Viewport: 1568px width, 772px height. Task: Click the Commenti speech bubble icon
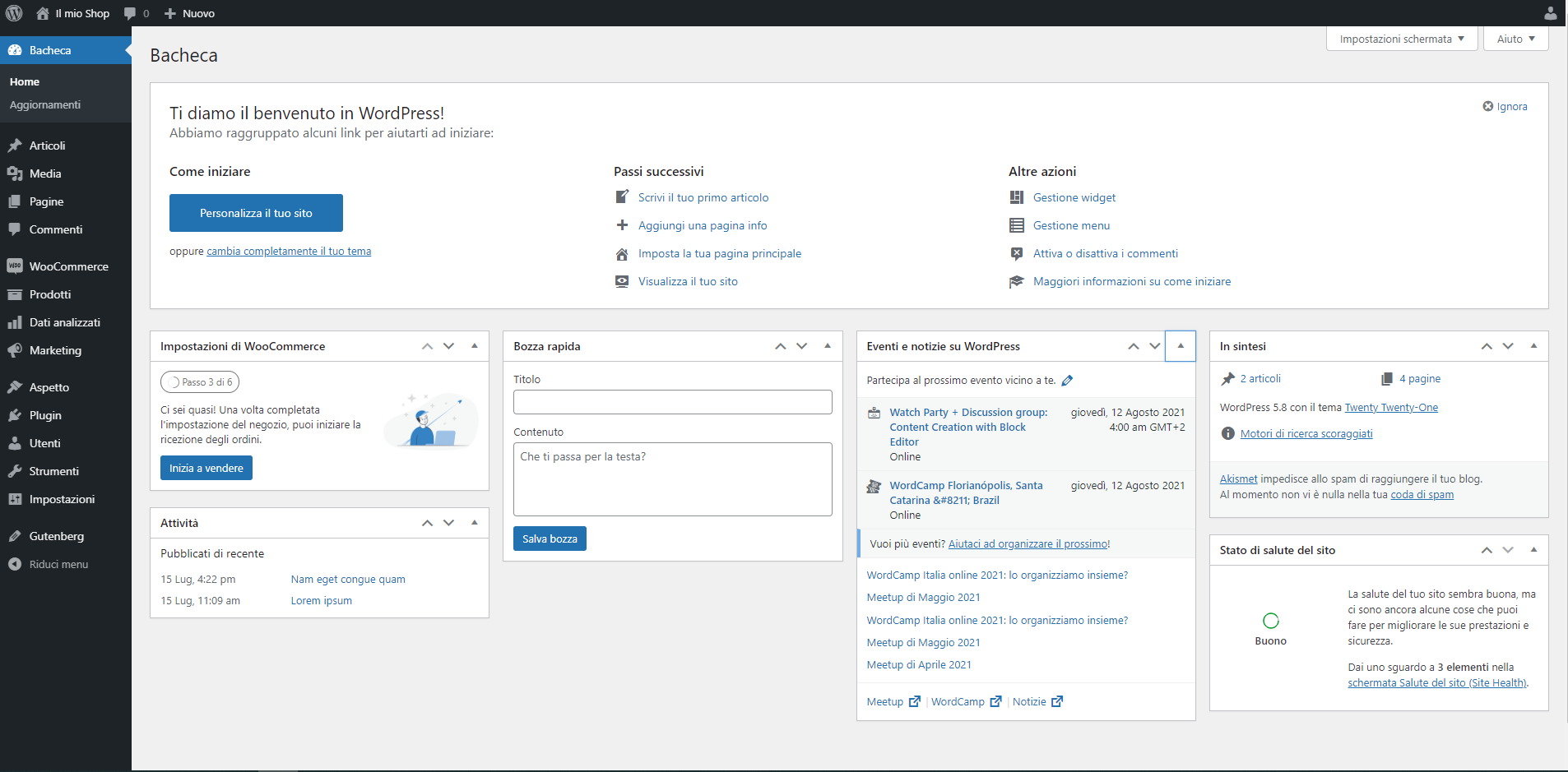pos(16,229)
